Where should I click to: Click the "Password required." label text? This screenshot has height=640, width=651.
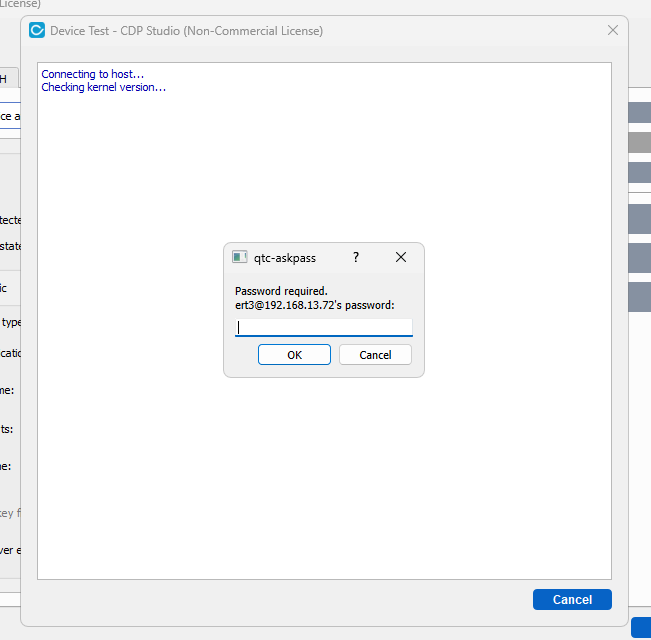(281, 291)
